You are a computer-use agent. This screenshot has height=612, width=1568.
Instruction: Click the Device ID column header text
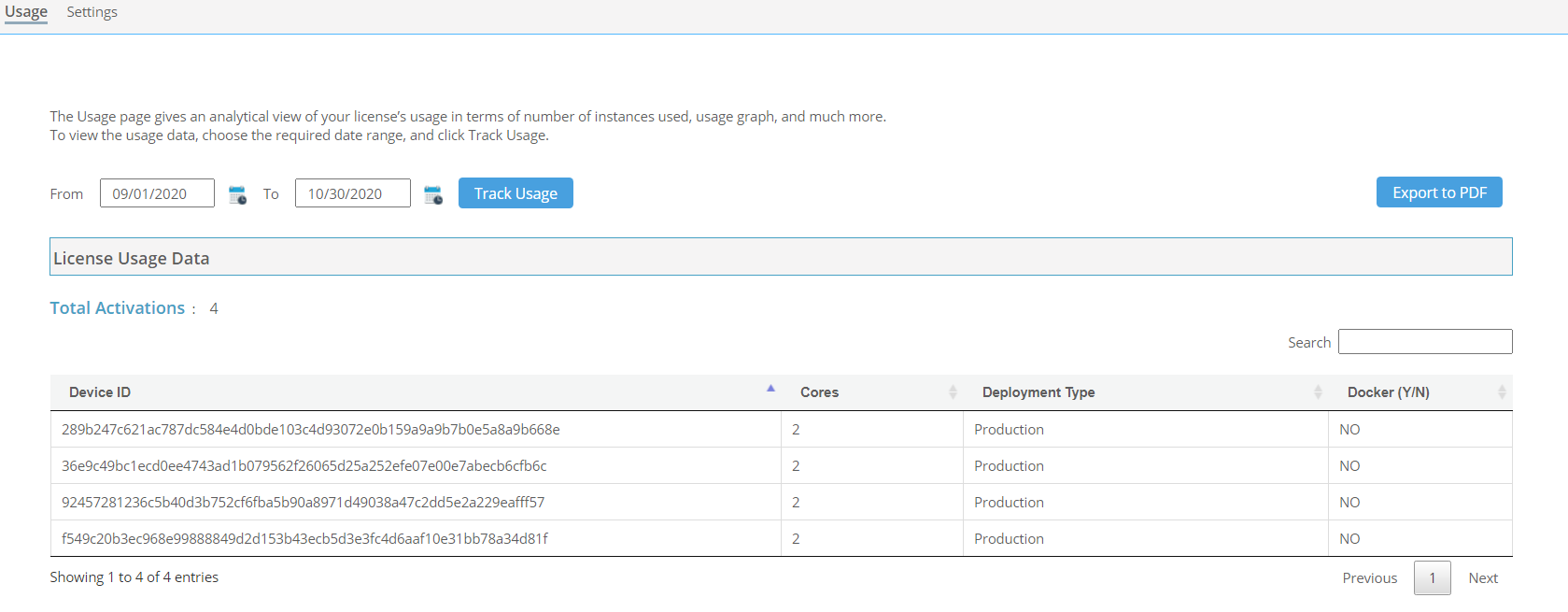(x=100, y=392)
